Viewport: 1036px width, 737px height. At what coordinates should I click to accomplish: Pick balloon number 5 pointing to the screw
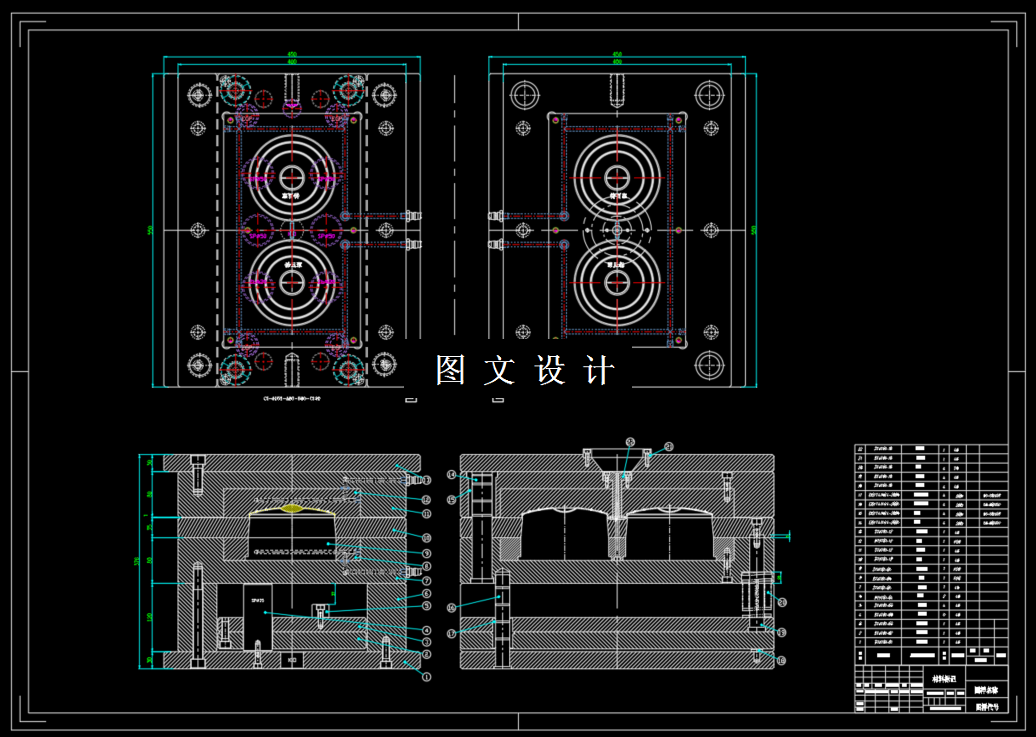[427, 605]
